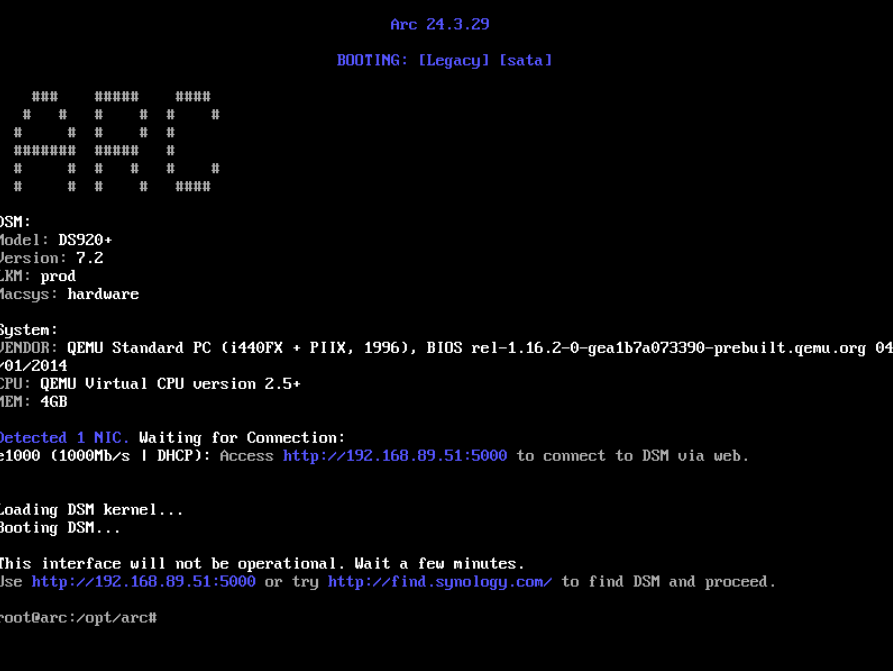Click the [sata] label in the BOOTING line
The image size is (893, 671).
525,60
